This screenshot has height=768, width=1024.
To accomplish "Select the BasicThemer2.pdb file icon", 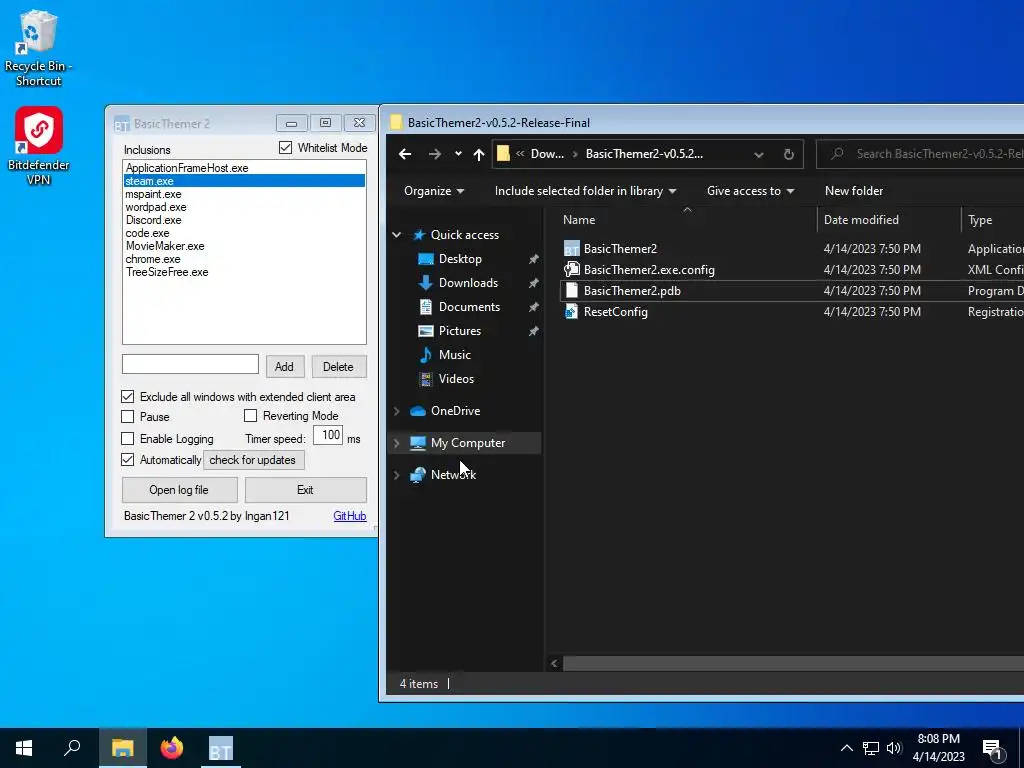I will [571, 291].
